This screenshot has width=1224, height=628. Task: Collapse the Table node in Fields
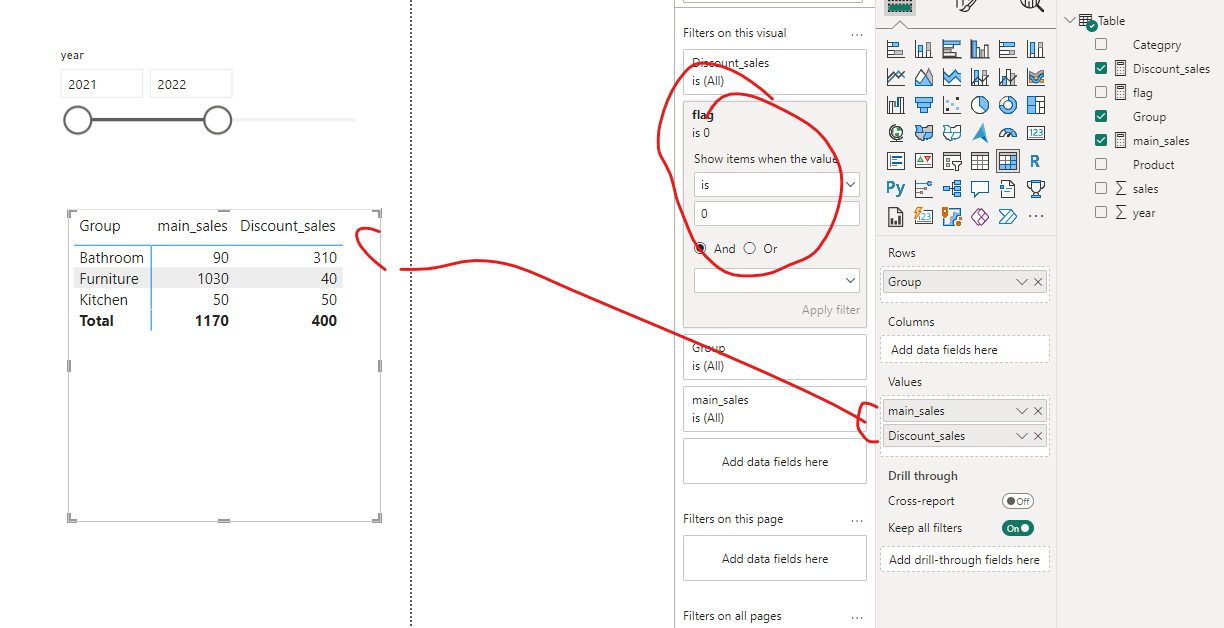1071,20
